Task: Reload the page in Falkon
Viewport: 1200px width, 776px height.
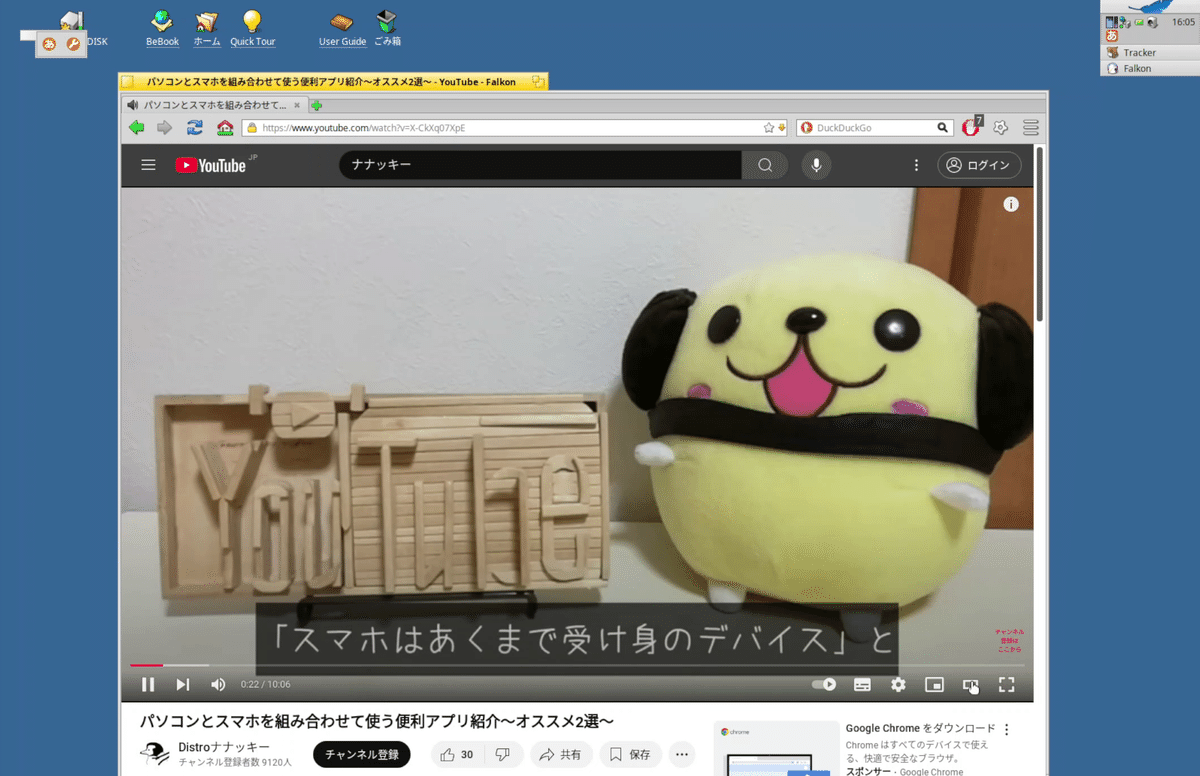Action: 195,127
